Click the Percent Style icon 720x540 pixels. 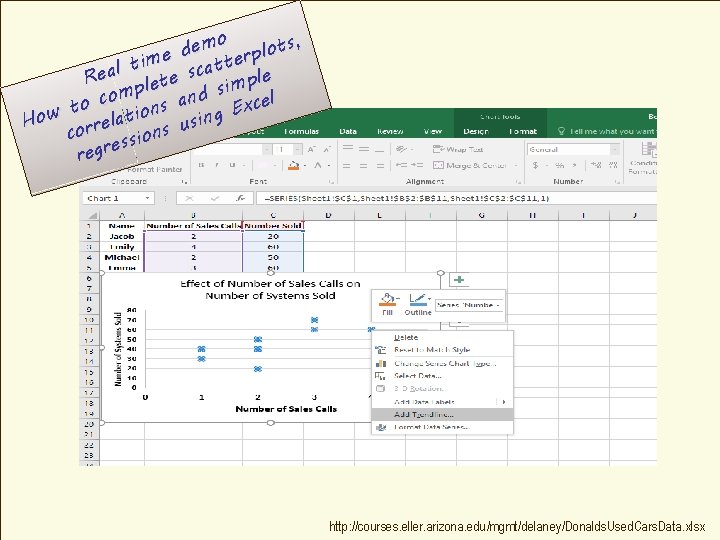click(559, 165)
